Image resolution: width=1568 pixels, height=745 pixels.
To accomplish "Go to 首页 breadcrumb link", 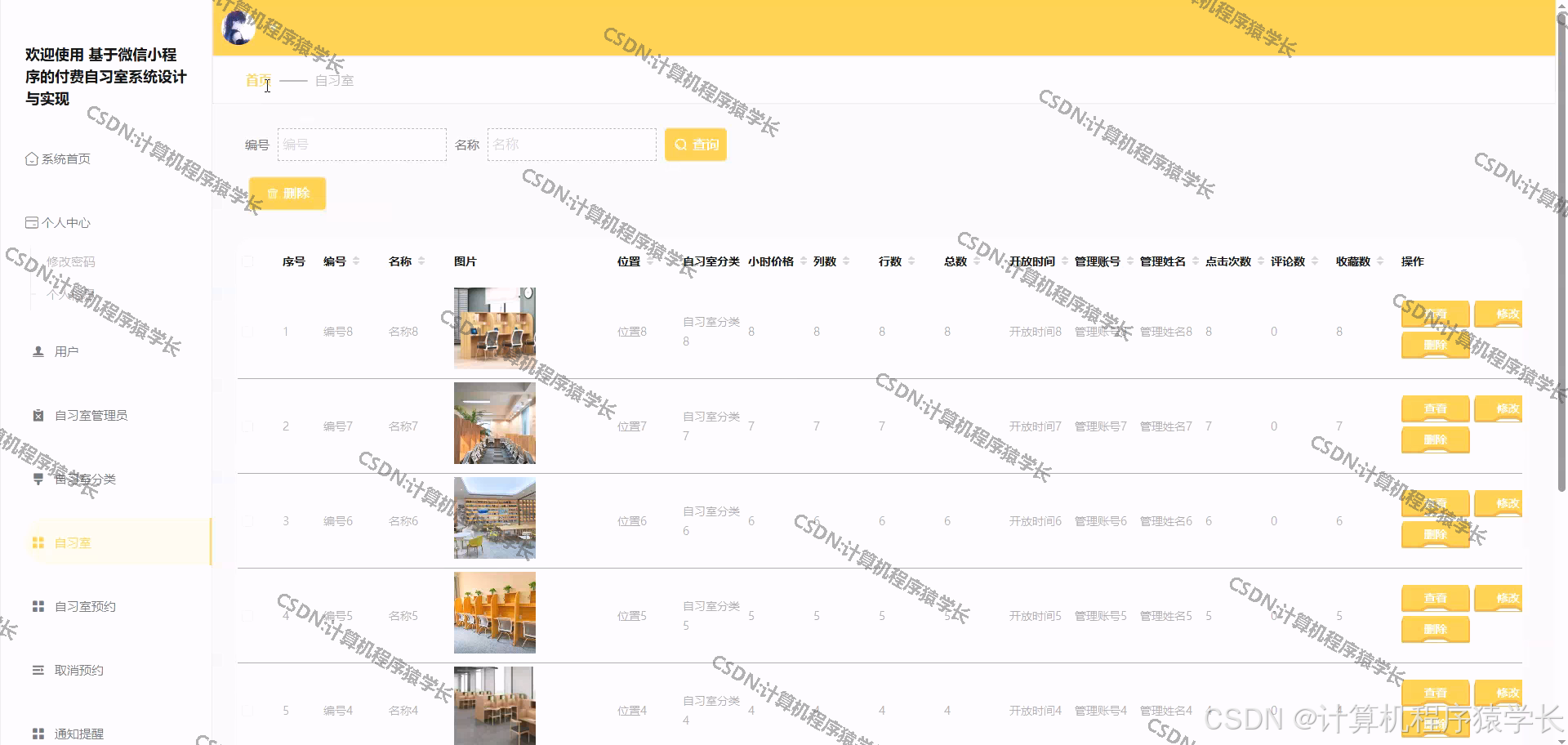I will pos(258,80).
